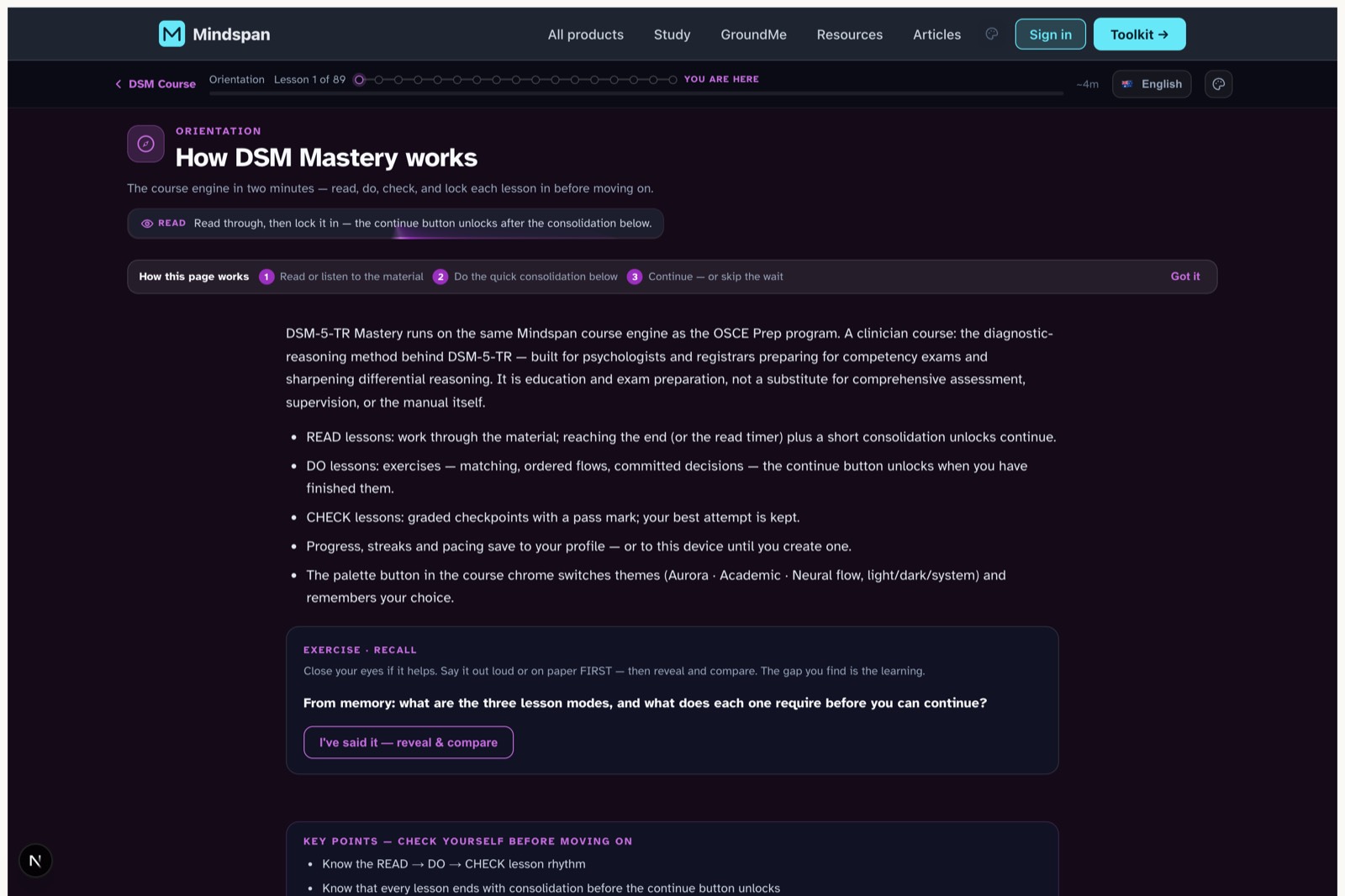This screenshot has width=1345, height=896.
Task: Click the course engine subtitle under the title
Action: (x=390, y=188)
